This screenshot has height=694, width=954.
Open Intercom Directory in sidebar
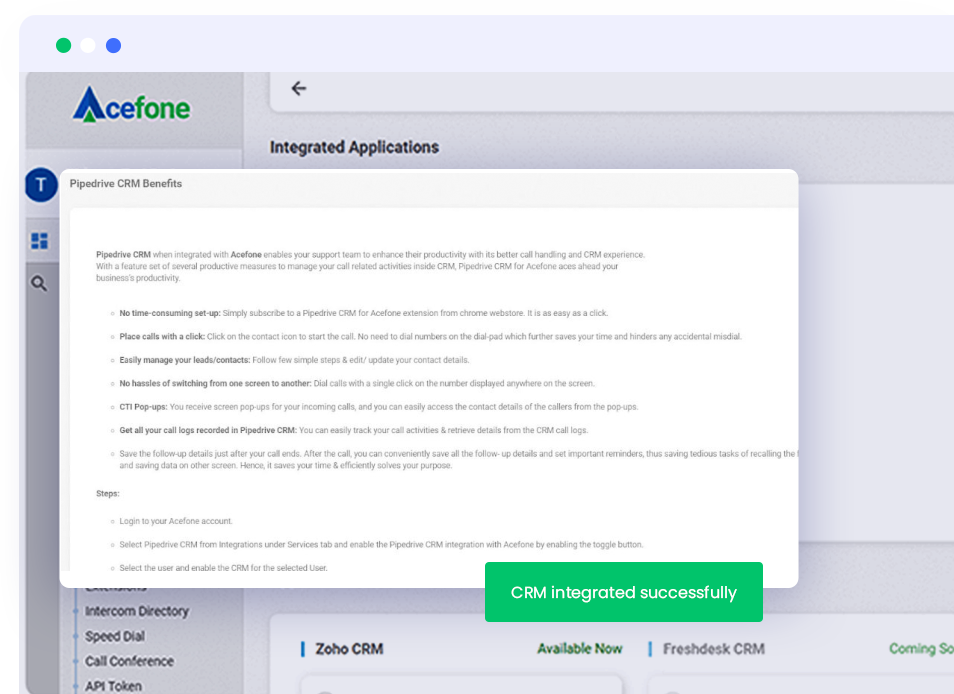pyautogui.click(x=137, y=611)
